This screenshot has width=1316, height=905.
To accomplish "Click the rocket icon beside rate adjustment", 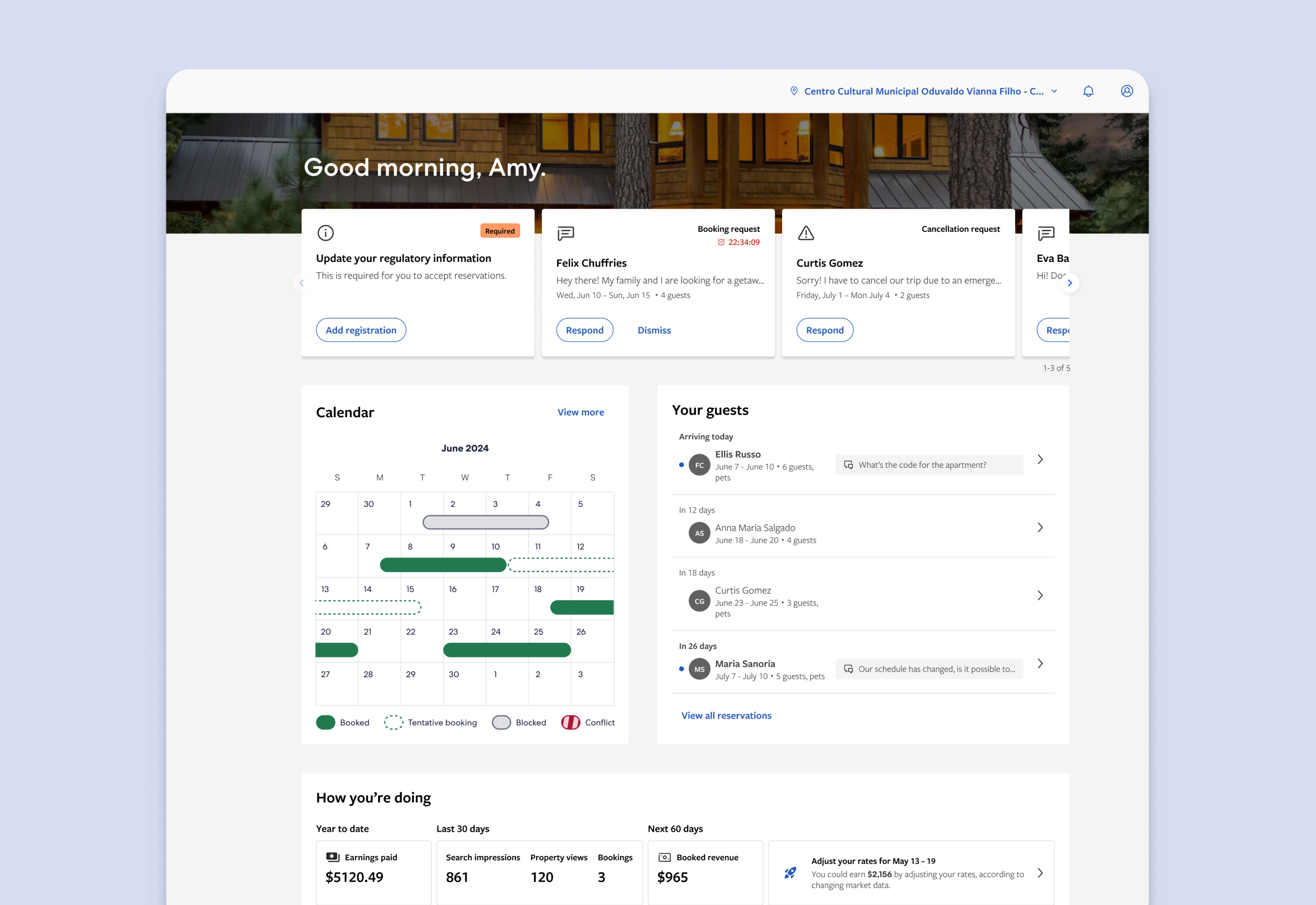I will [x=791, y=873].
